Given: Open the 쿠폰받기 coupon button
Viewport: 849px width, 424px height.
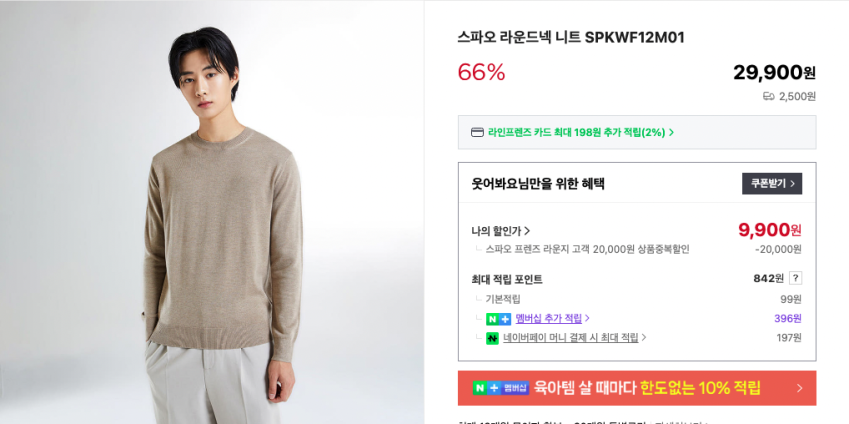Looking at the screenshot, I should [x=772, y=184].
